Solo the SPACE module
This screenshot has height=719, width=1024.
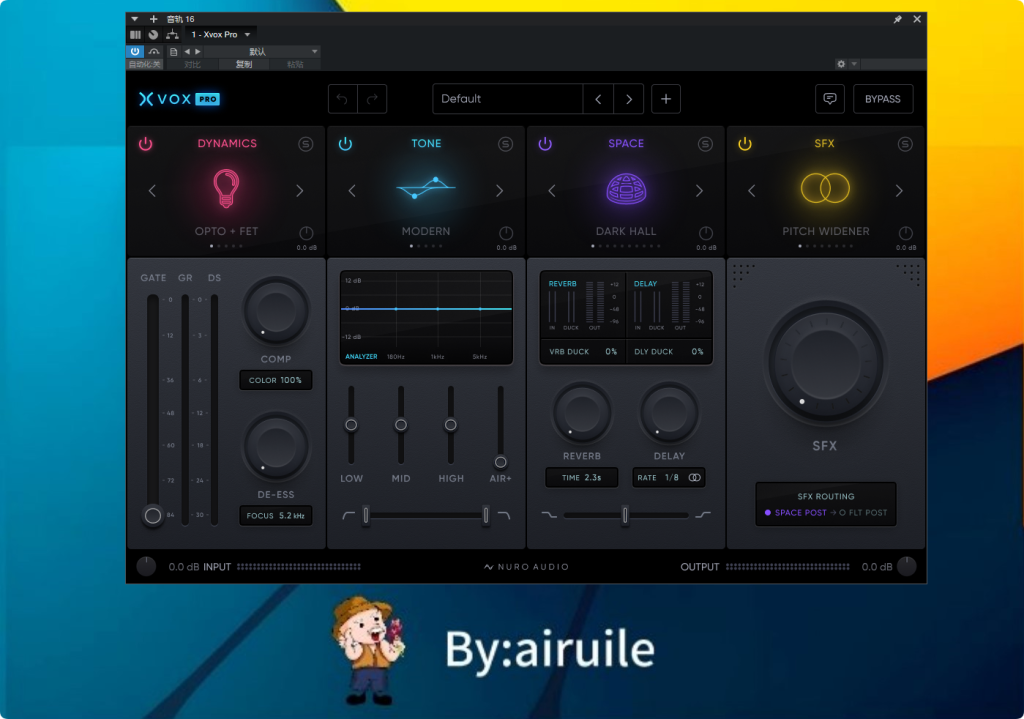tap(705, 144)
